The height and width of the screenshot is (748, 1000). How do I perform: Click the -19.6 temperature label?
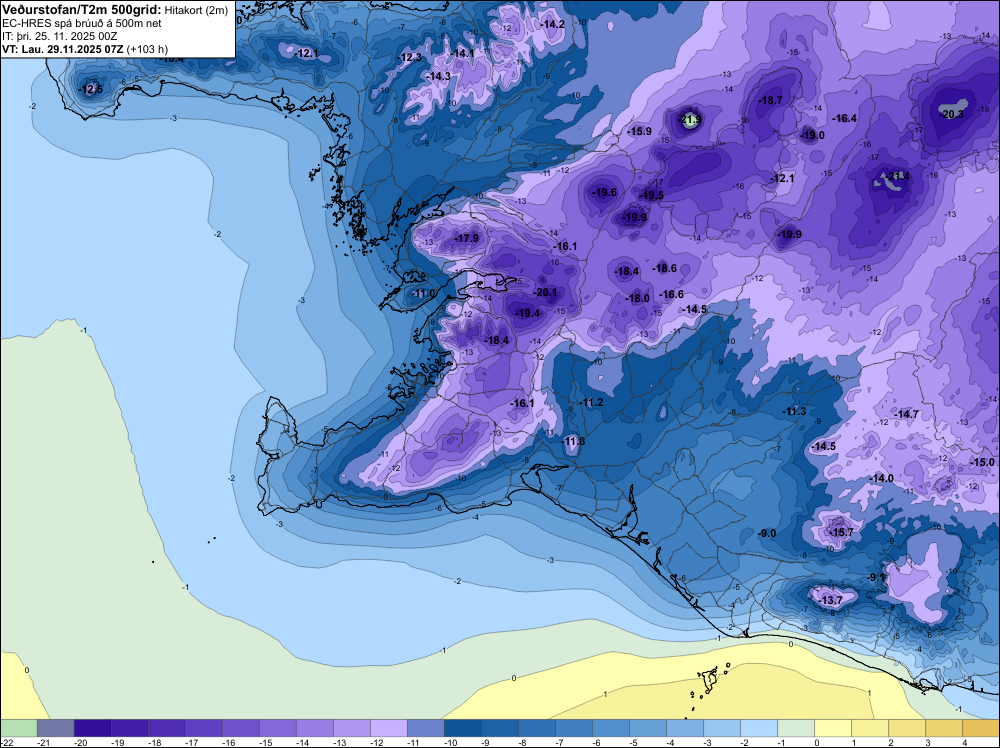click(604, 192)
